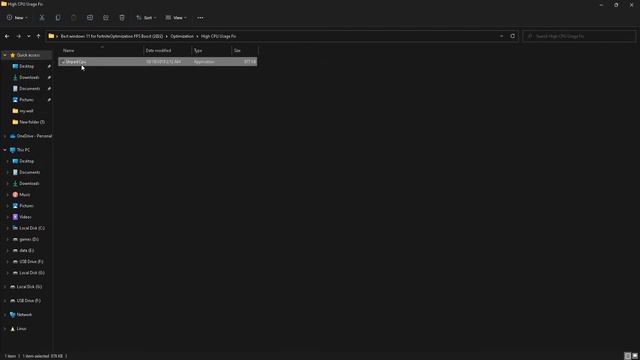Sort by the Type column header
The height and width of the screenshot is (360, 640).
pos(211,51)
